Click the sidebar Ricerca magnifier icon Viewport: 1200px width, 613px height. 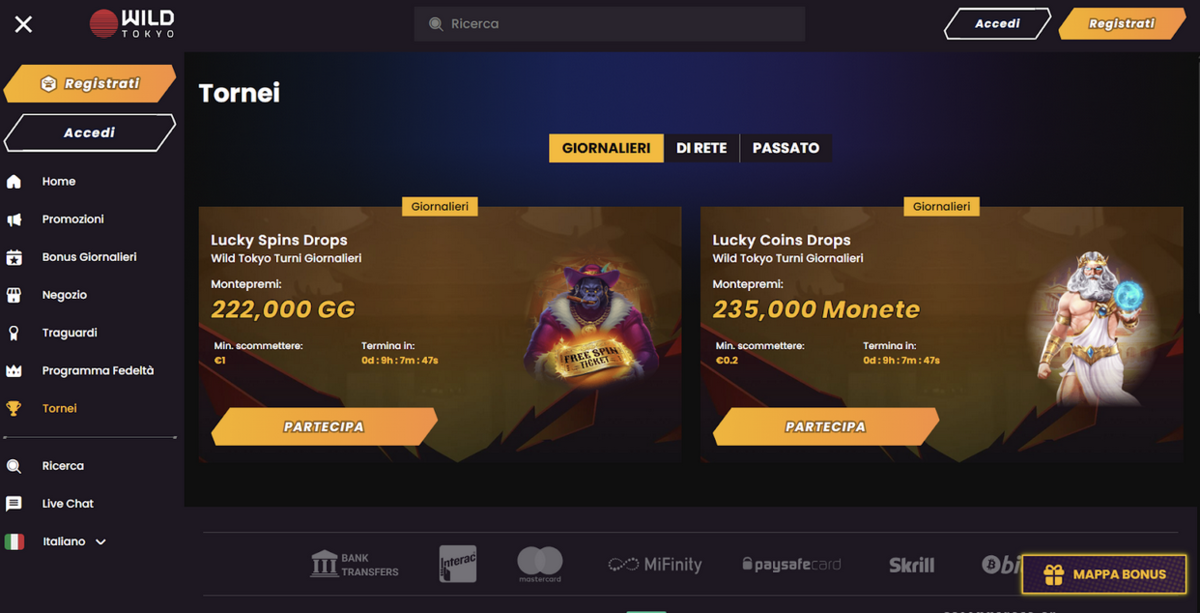tap(14, 466)
